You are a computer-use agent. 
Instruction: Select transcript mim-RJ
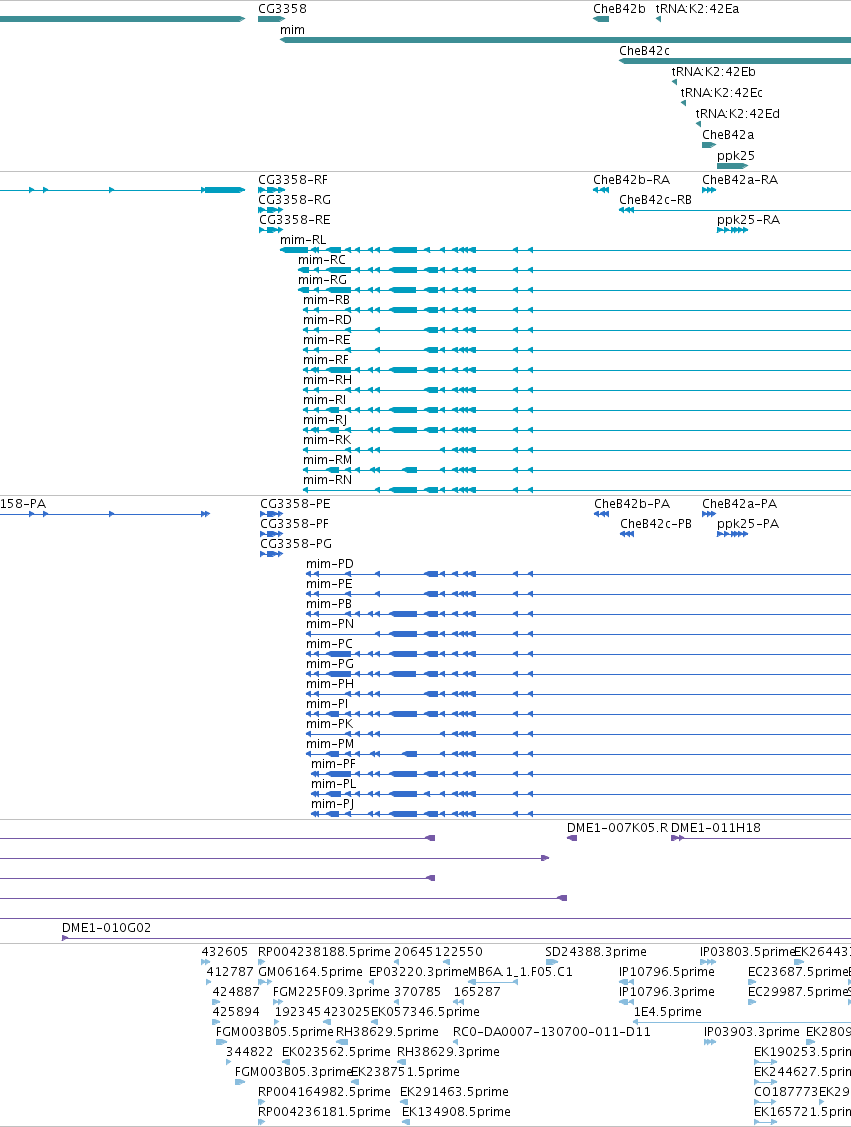[x=325, y=420]
